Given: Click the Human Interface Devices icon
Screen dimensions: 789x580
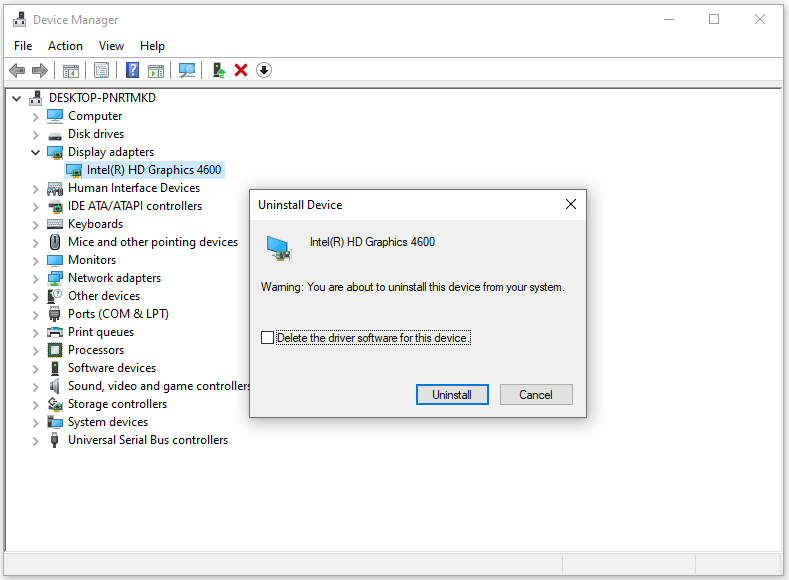Looking at the screenshot, I should click(55, 188).
